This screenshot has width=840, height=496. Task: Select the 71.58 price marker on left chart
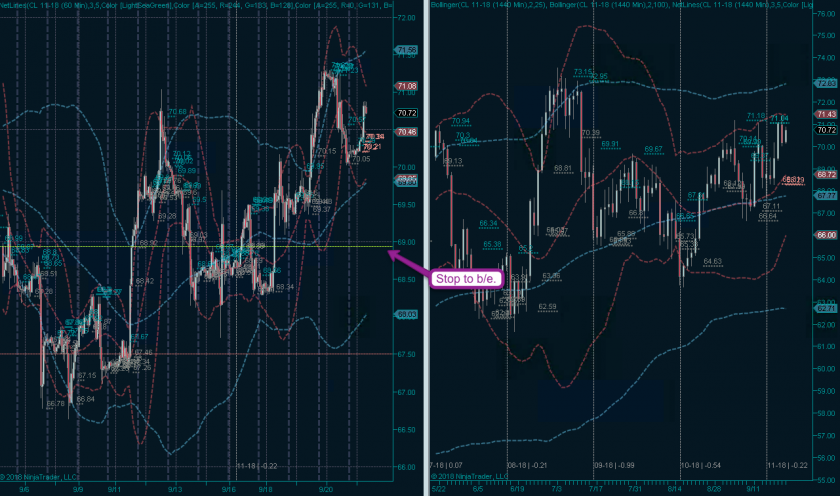(x=407, y=50)
